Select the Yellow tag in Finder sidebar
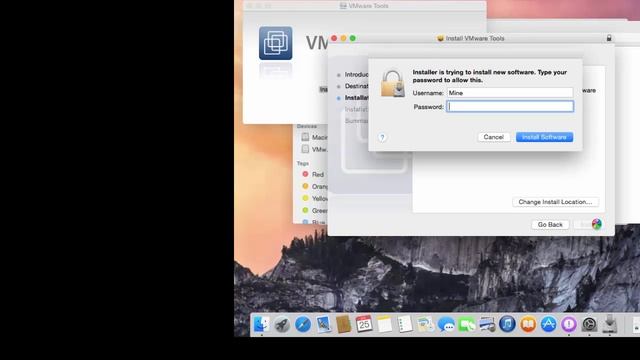The width and height of the screenshot is (640, 360). tap(314, 198)
